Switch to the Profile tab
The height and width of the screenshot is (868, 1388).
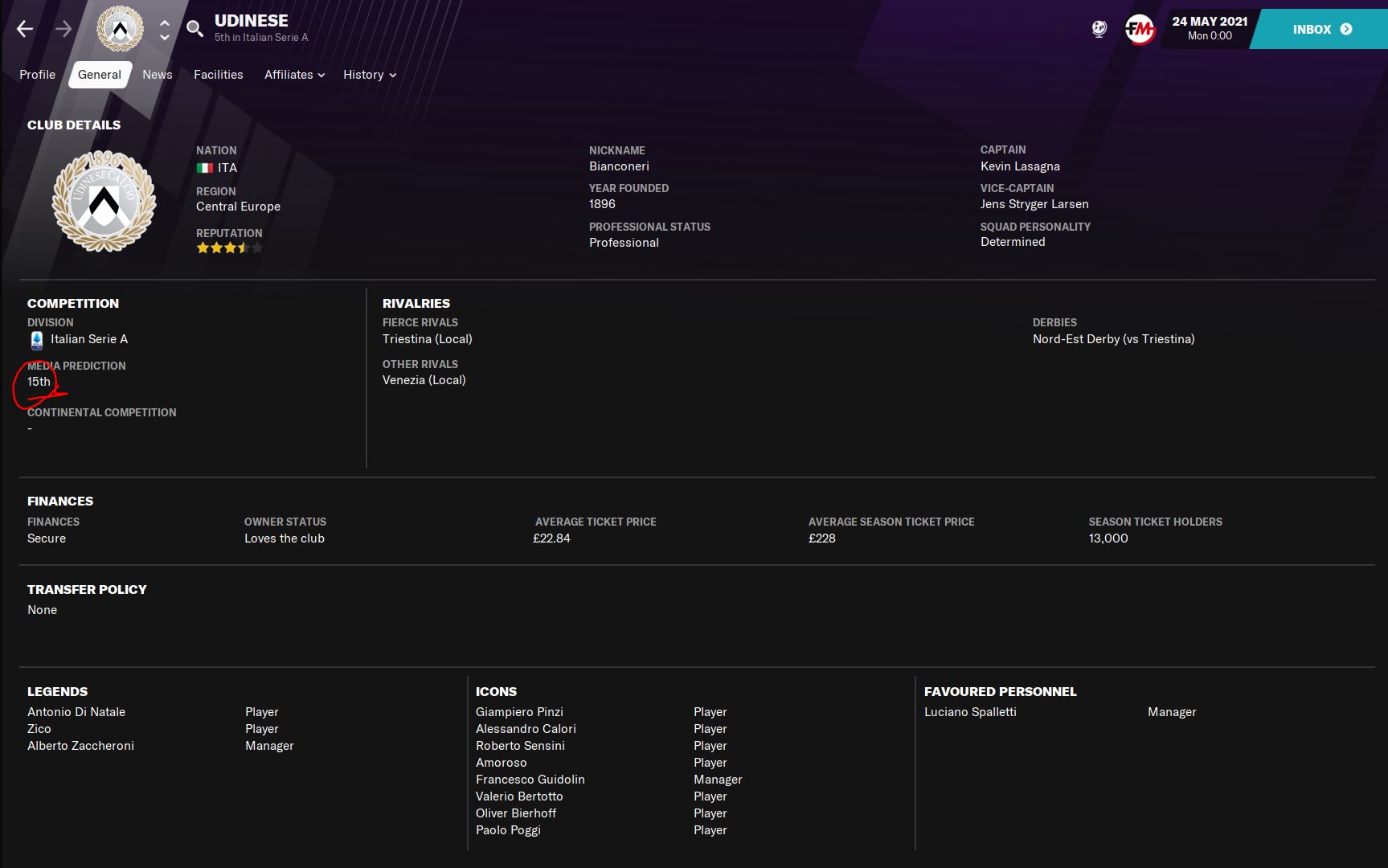coord(37,75)
